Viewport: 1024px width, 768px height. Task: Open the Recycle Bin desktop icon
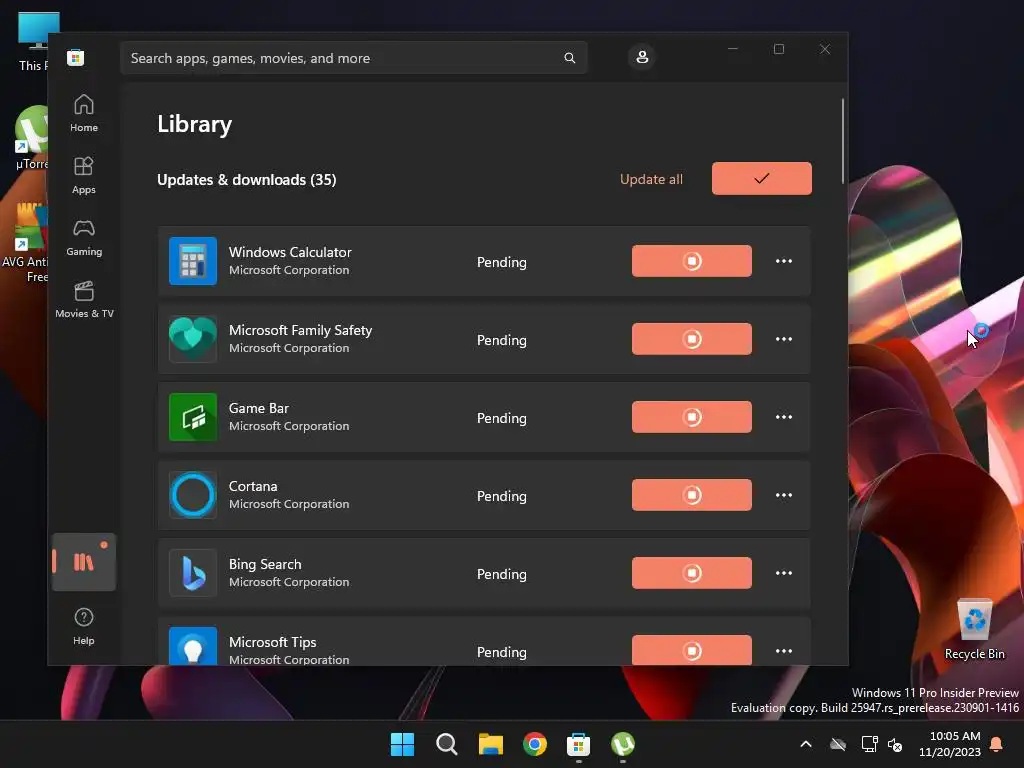tap(974, 630)
